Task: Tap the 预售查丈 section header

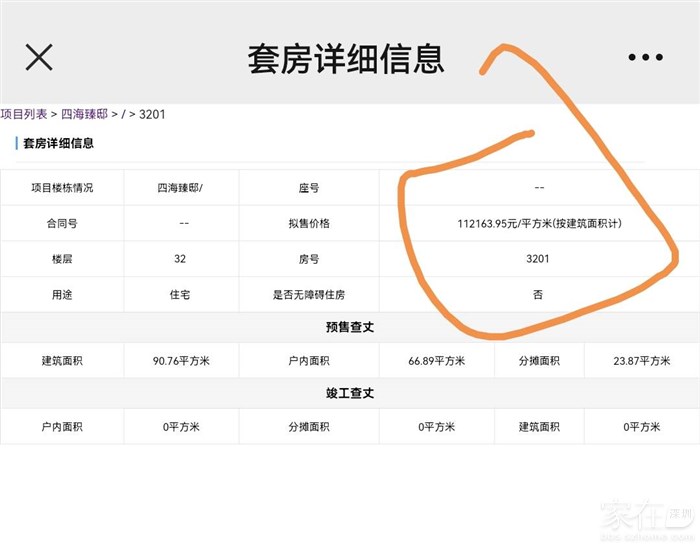Action: (x=350, y=327)
